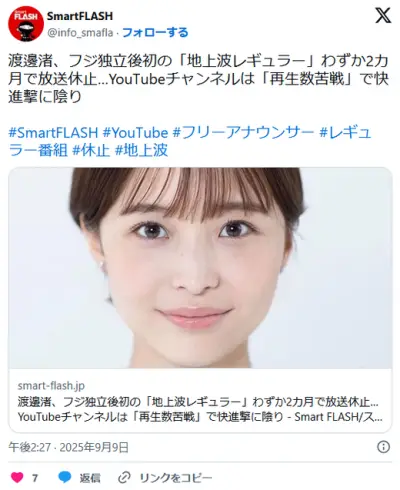Viewport: 400px width, 490px height.
Task: Open the #YouTube hashtag
Action: pyautogui.click(x=135, y=133)
